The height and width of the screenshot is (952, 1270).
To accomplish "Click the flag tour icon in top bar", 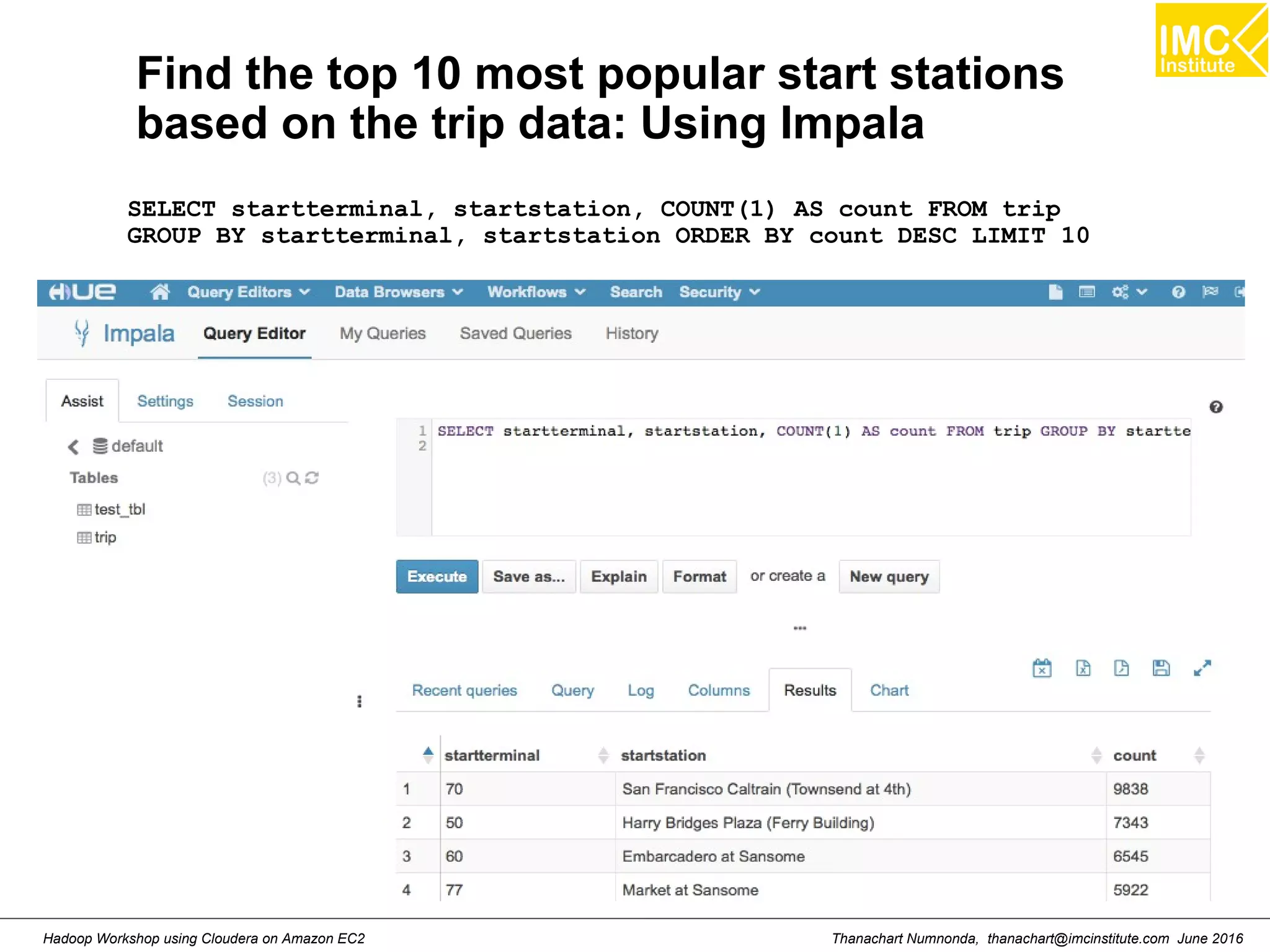I will 1210,292.
